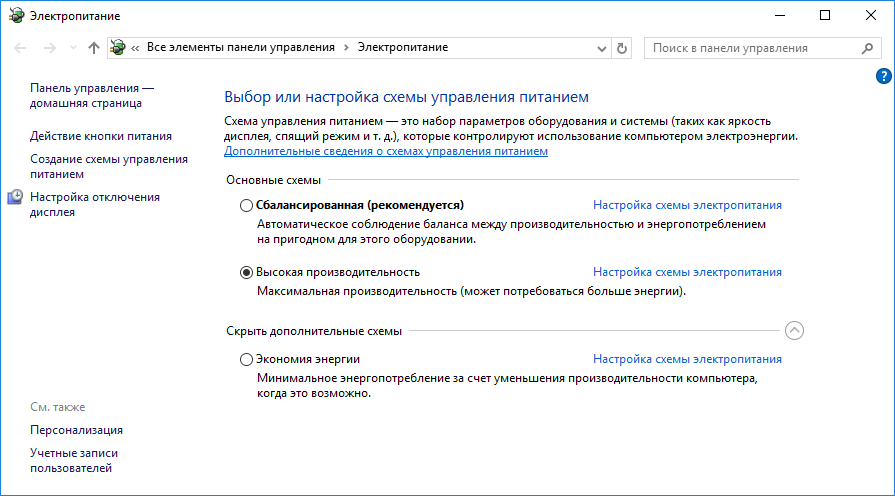895x496 pixels.
Task: Select the Сбалансированная power plan
Action: [x=247, y=205]
